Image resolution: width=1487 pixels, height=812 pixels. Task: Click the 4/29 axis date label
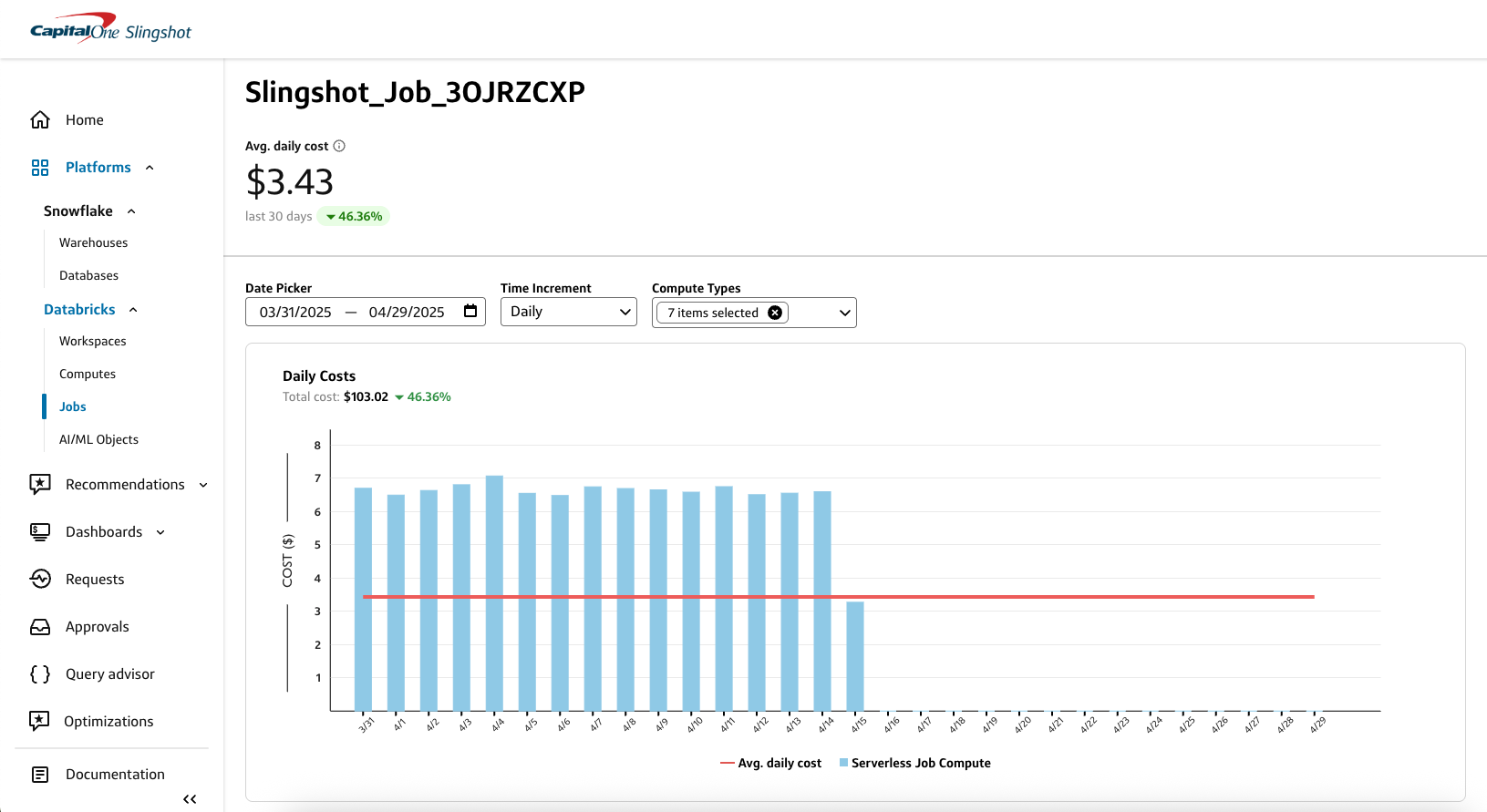click(1317, 725)
